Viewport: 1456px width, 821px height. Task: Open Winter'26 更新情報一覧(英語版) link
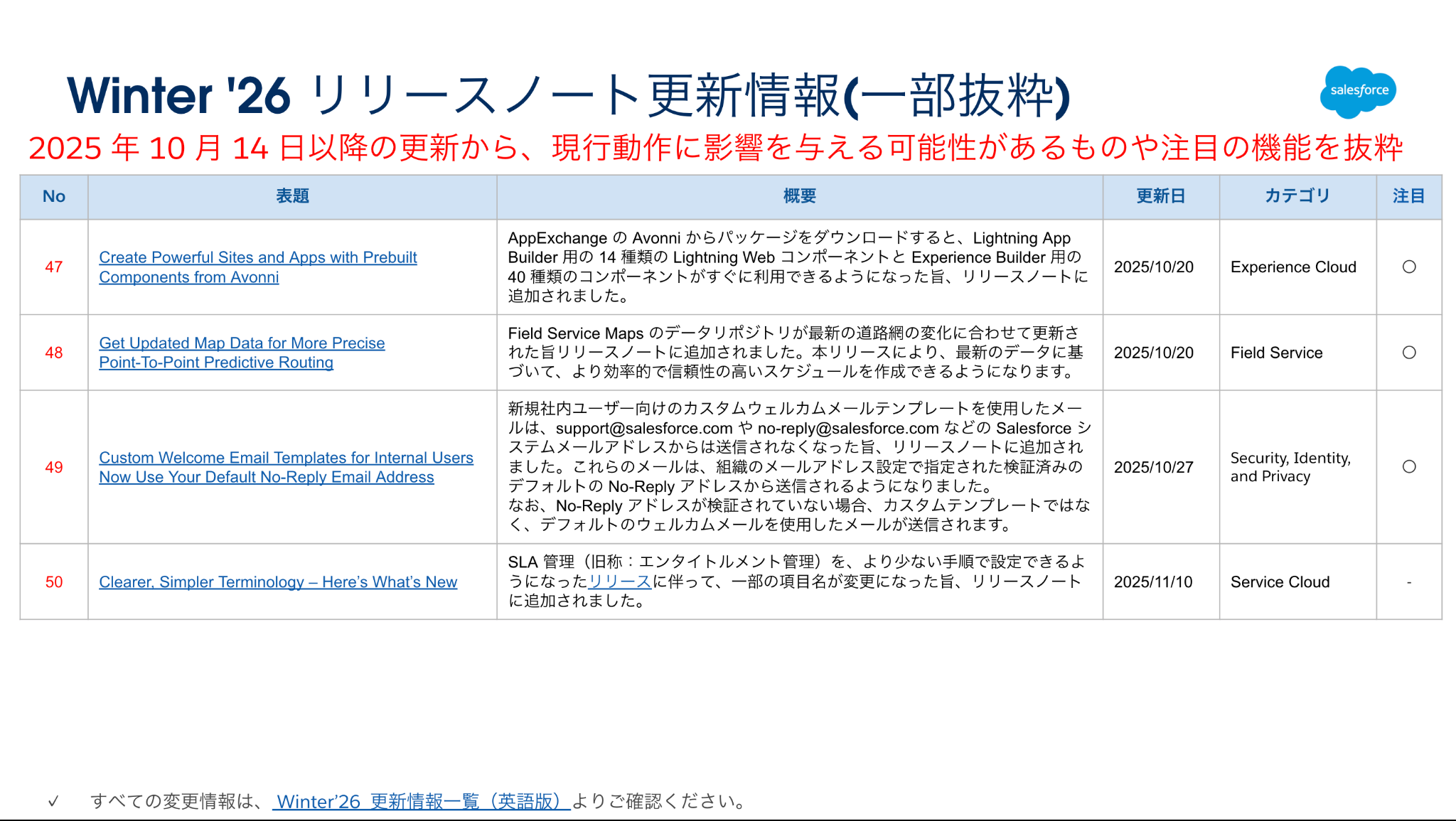pyautogui.click(x=422, y=802)
